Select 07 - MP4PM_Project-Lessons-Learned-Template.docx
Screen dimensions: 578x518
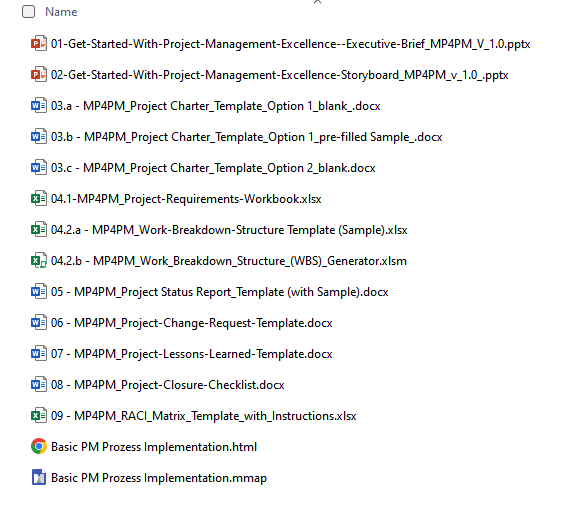[x=192, y=354]
